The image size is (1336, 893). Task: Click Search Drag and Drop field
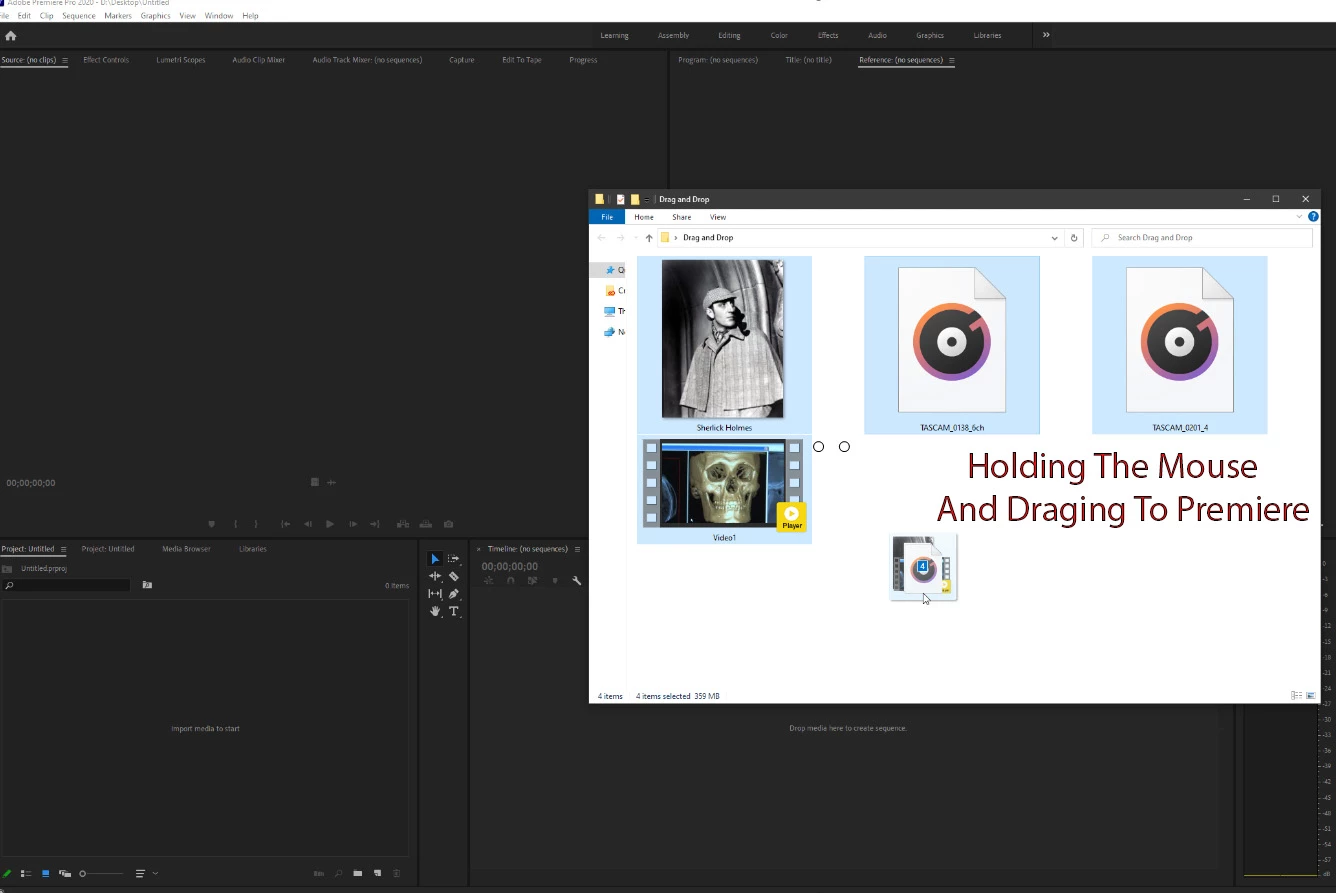click(x=1201, y=238)
